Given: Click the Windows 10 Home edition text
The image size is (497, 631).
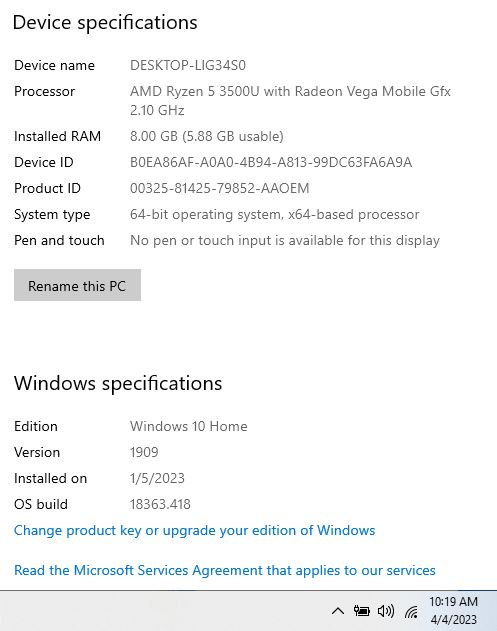Looking at the screenshot, I should coord(189,426).
